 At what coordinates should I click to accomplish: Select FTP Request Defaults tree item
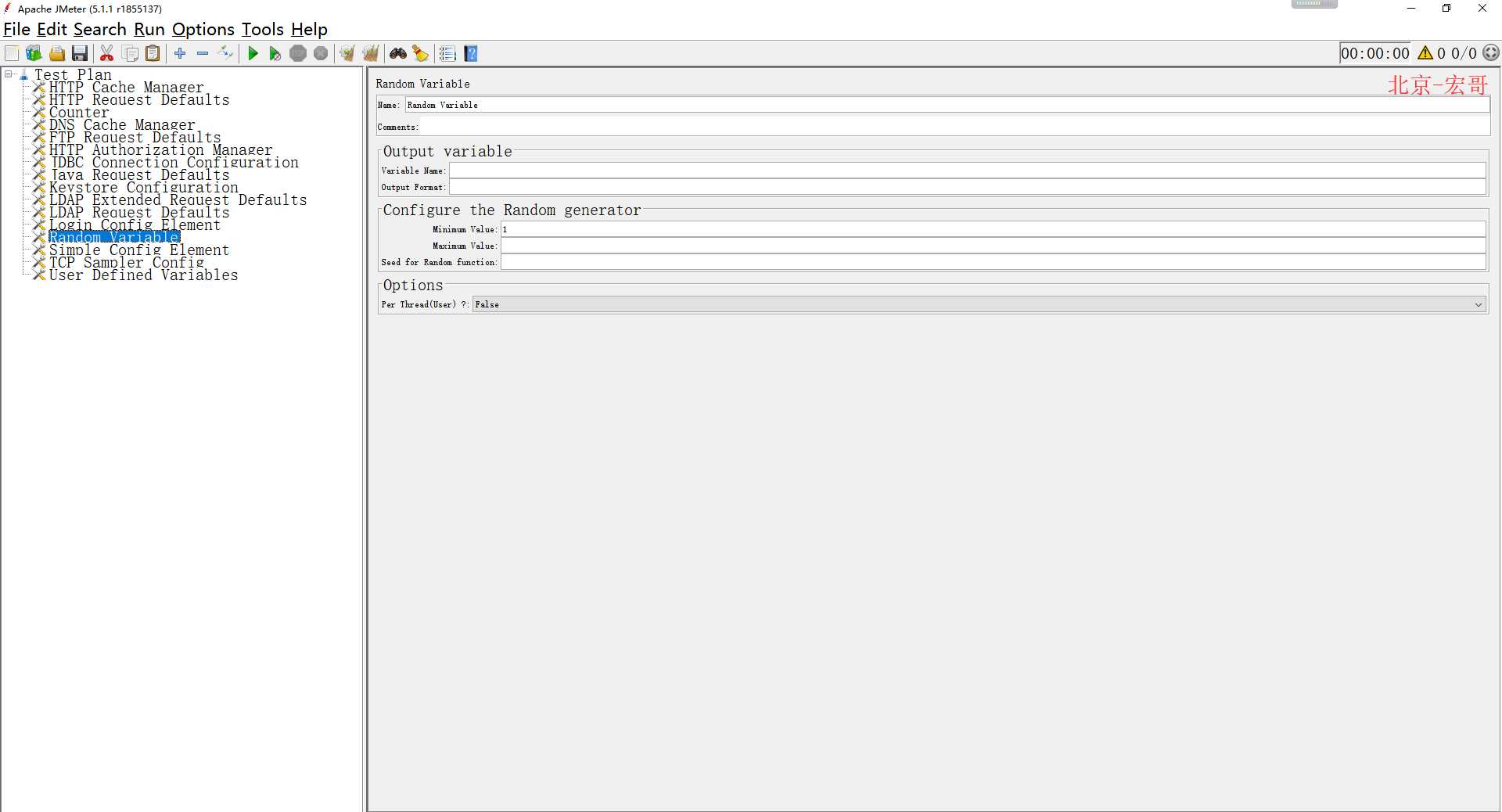coord(135,138)
